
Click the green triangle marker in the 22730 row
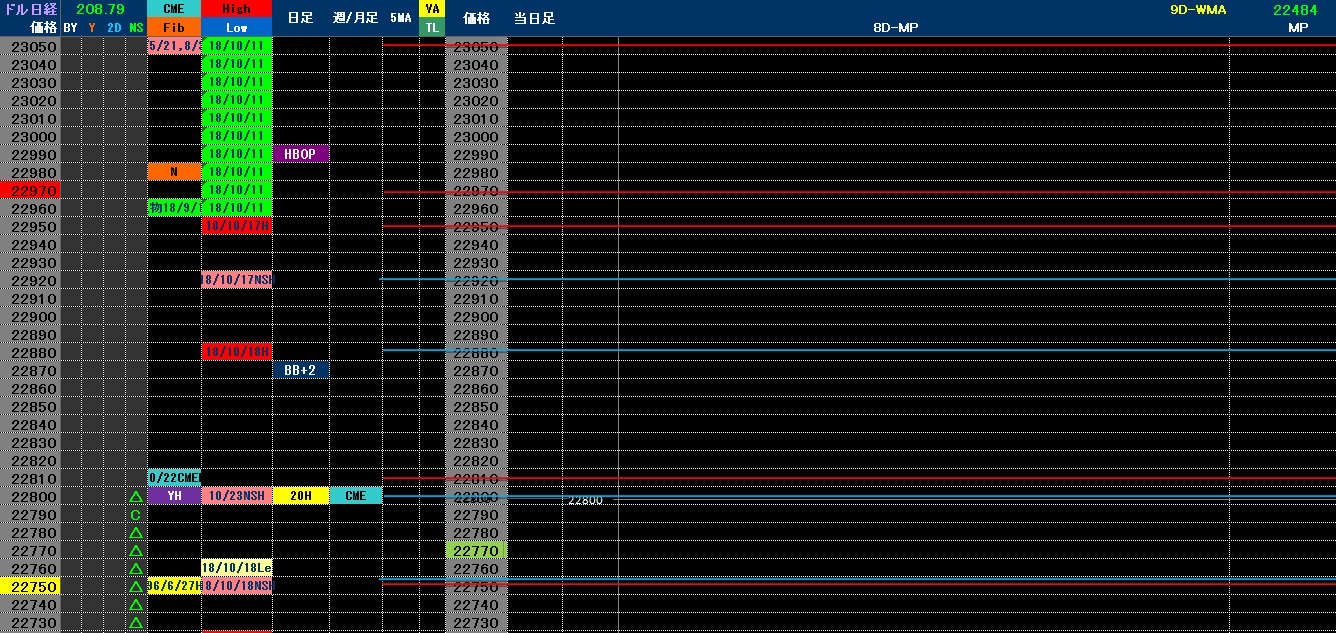pos(135,623)
